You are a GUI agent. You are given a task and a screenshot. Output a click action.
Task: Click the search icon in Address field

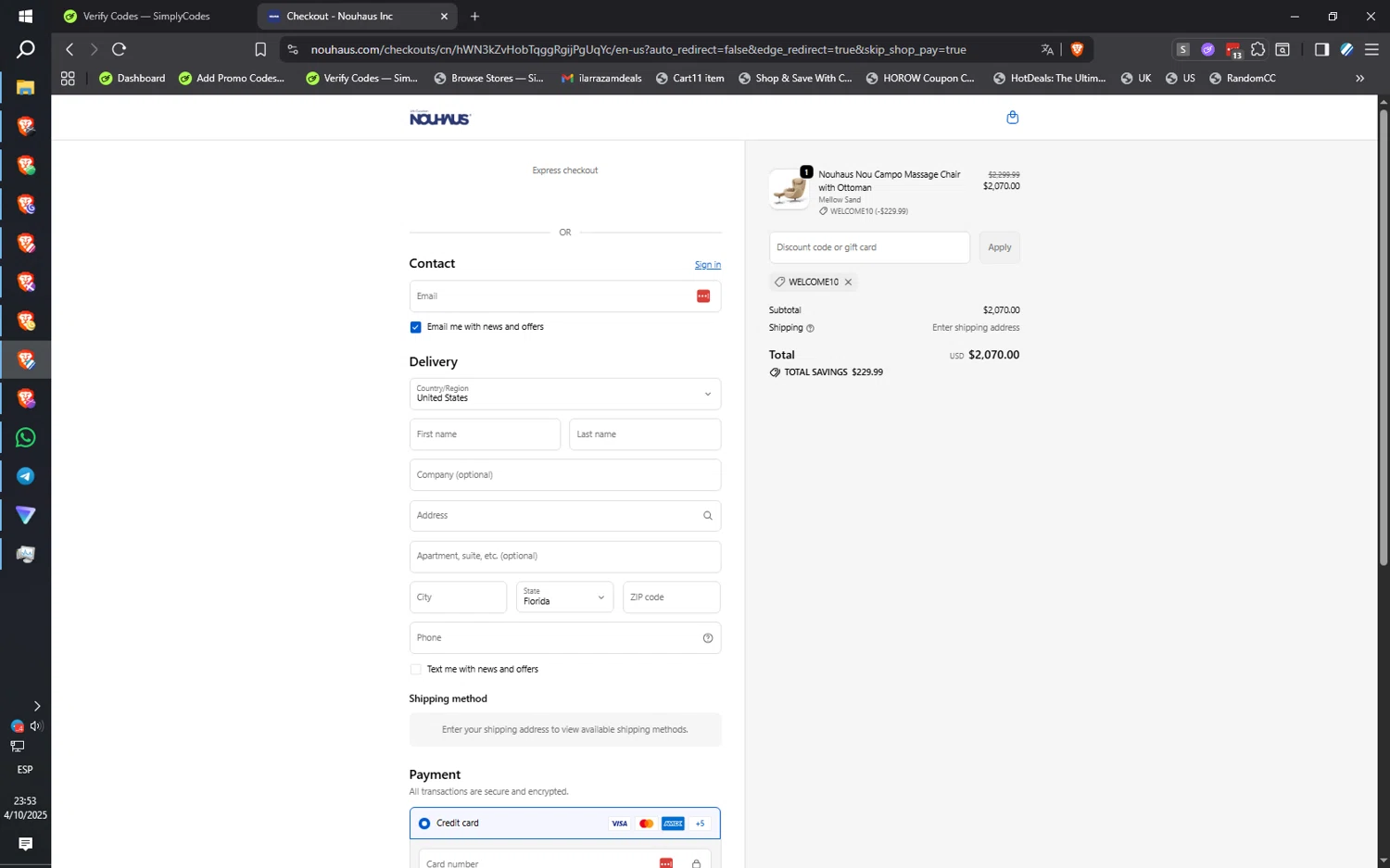[x=707, y=516]
